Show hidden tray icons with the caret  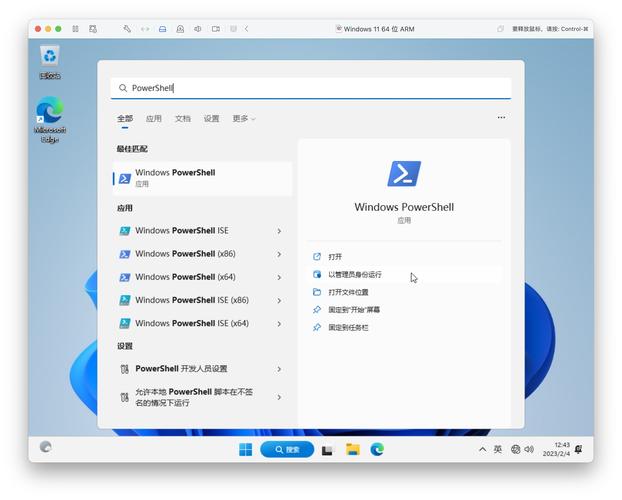coord(482,450)
